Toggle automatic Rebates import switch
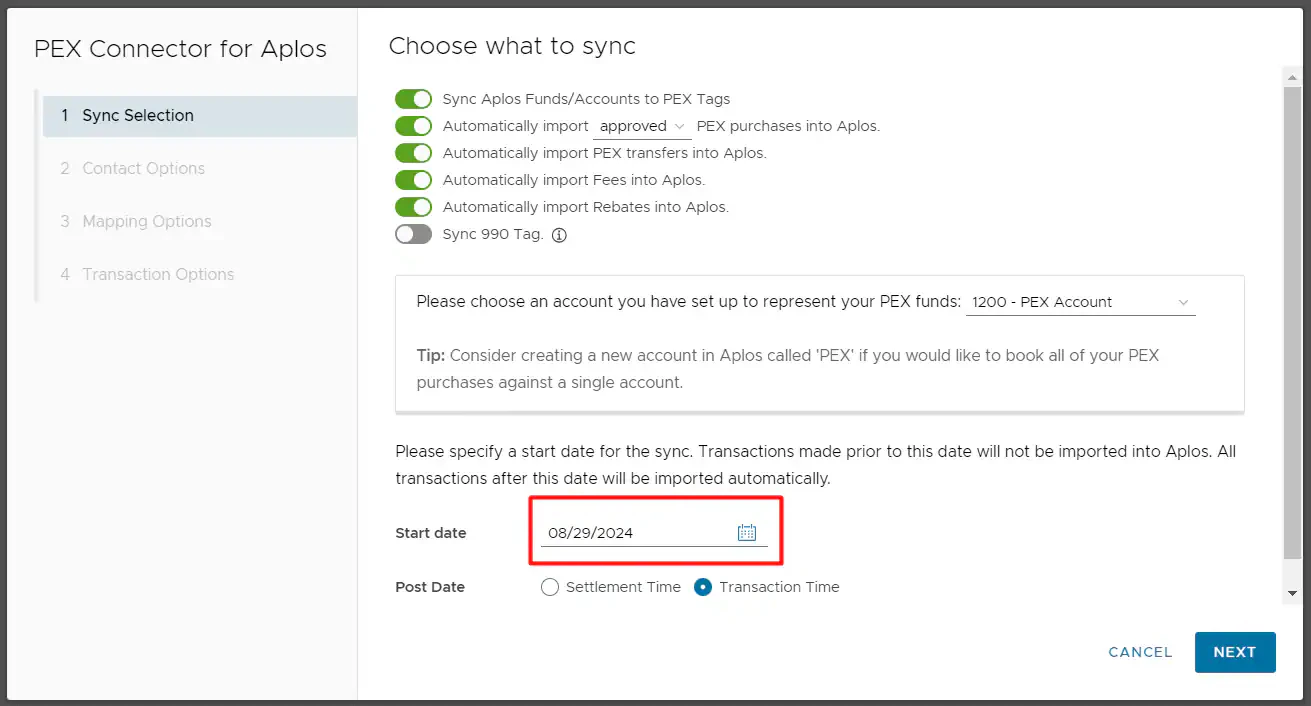This screenshot has width=1311, height=706. (413, 207)
